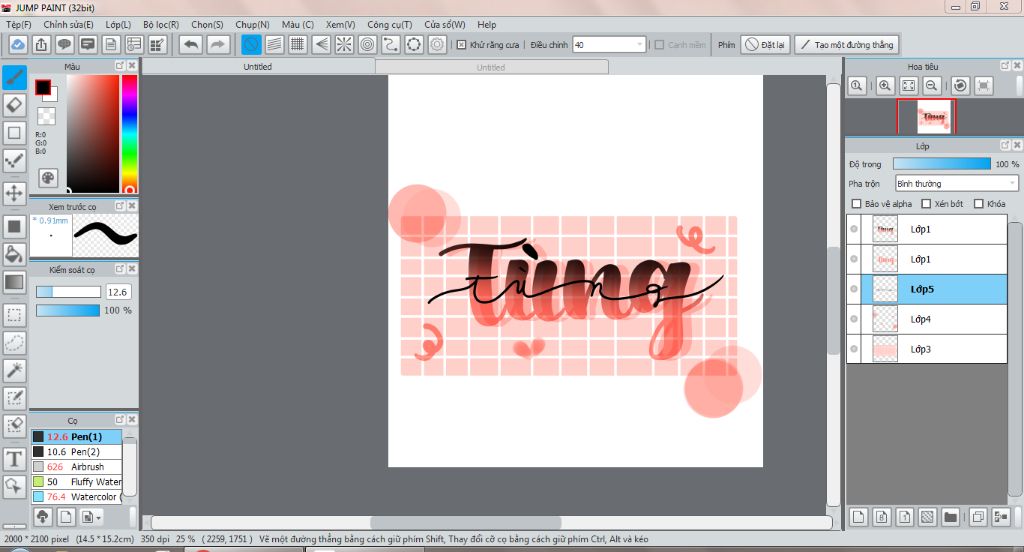The height and width of the screenshot is (552, 1024).
Task: Click the navigator preview thumbnail
Action: coord(933,116)
